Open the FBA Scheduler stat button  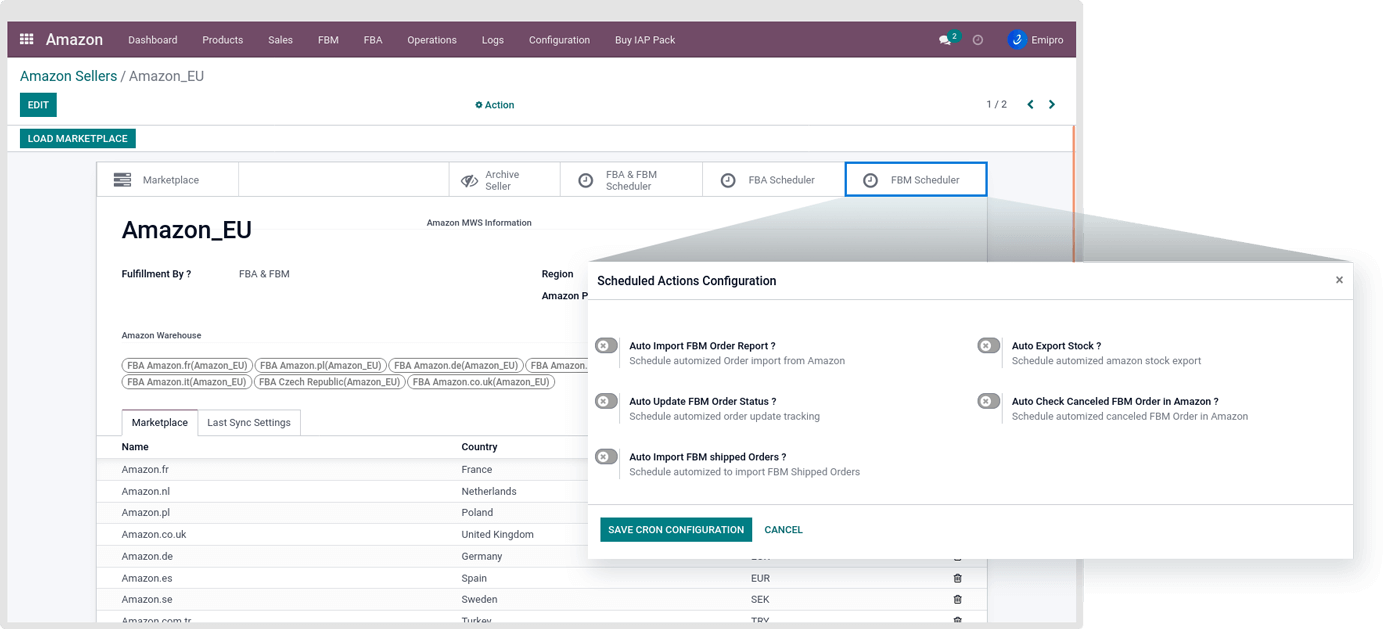pos(772,180)
